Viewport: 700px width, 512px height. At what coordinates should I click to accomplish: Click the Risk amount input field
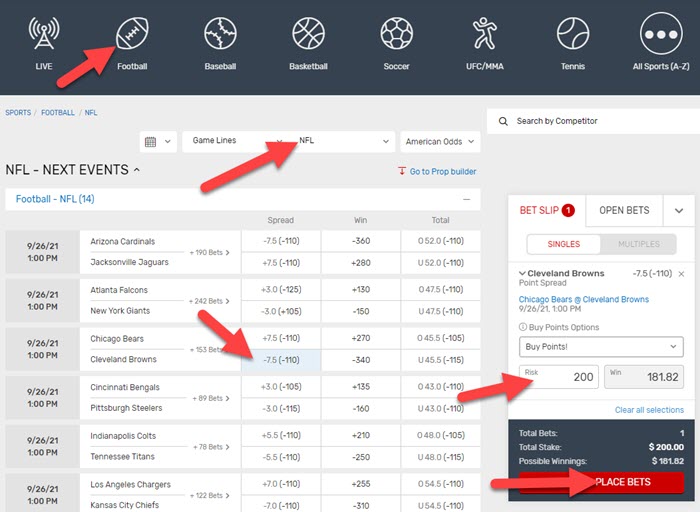tap(558, 377)
